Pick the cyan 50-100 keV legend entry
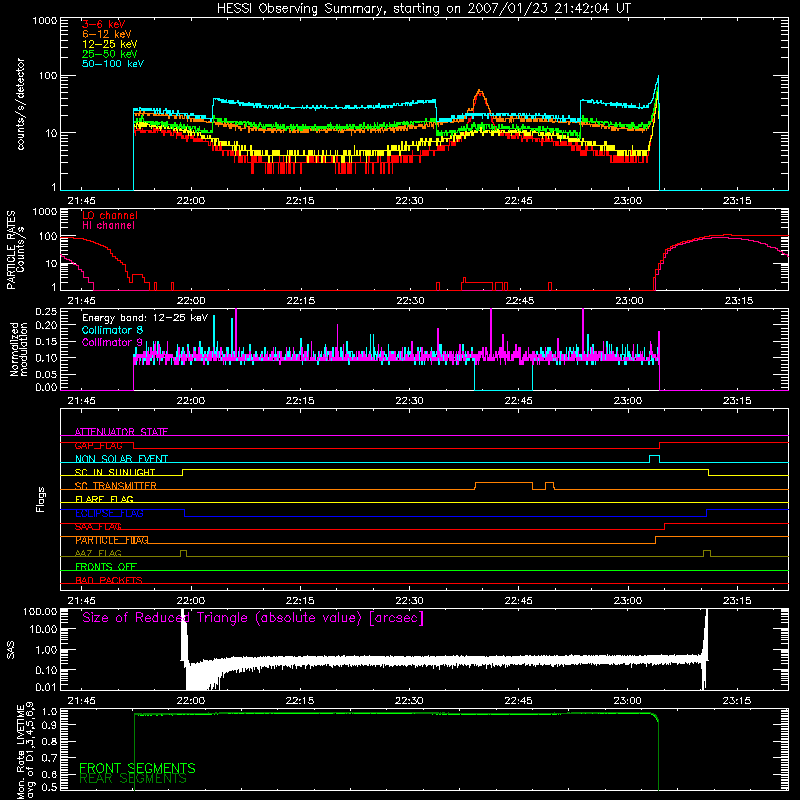Viewport: 800px width, 800px height. click(x=113, y=64)
